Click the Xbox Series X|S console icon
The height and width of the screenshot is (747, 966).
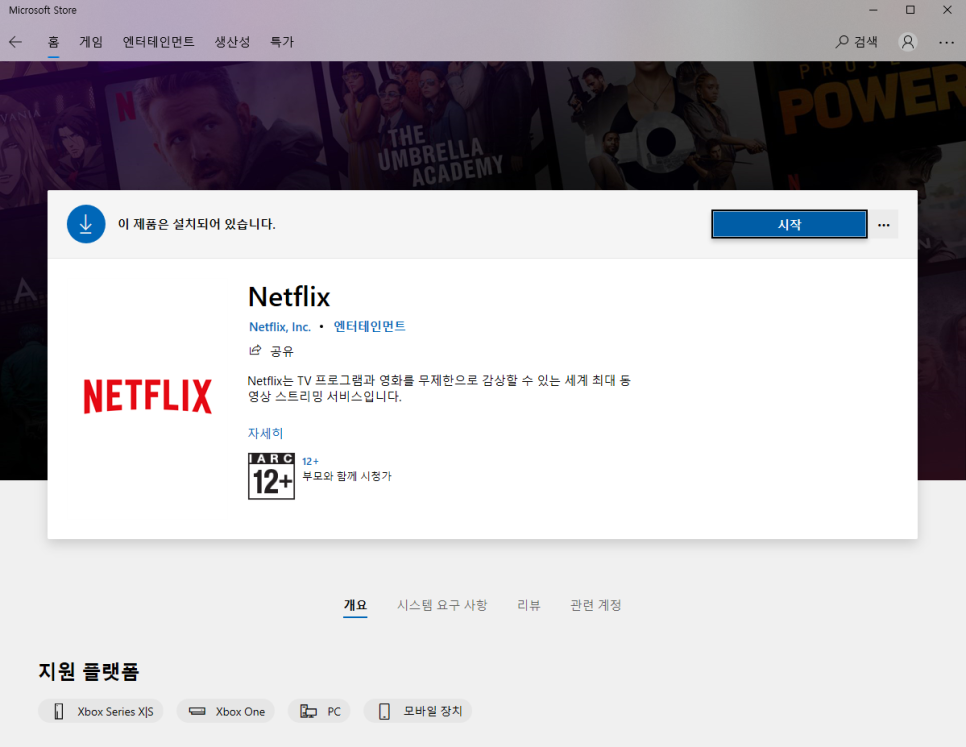tap(59, 711)
